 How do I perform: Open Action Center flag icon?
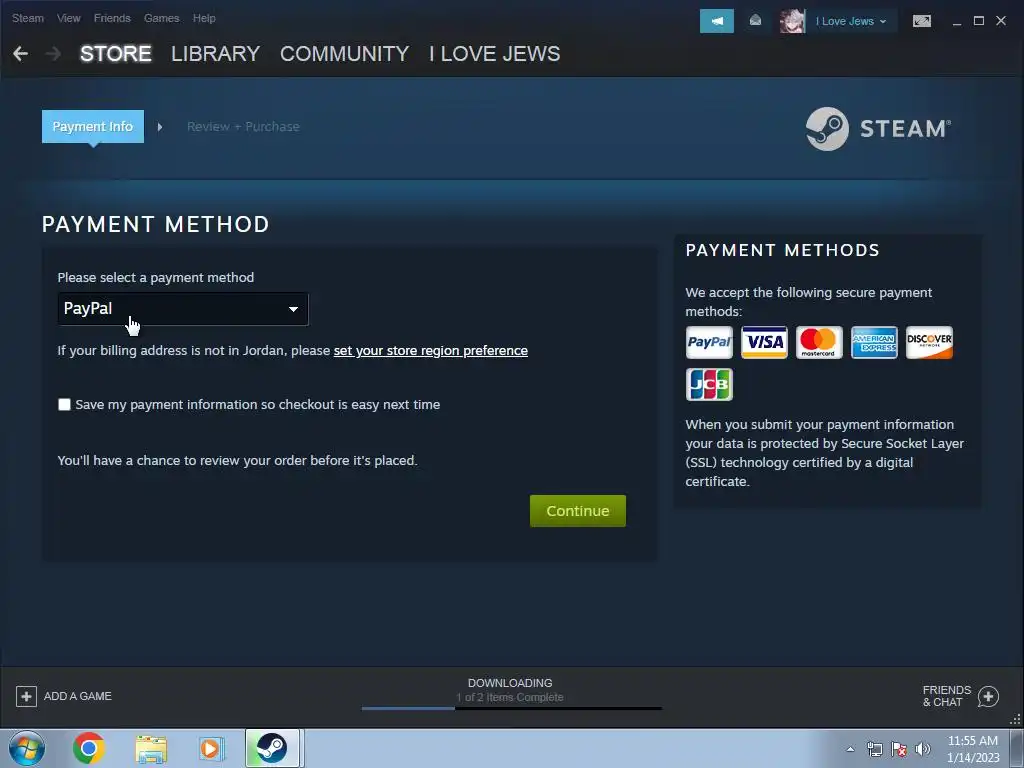(x=899, y=749)
